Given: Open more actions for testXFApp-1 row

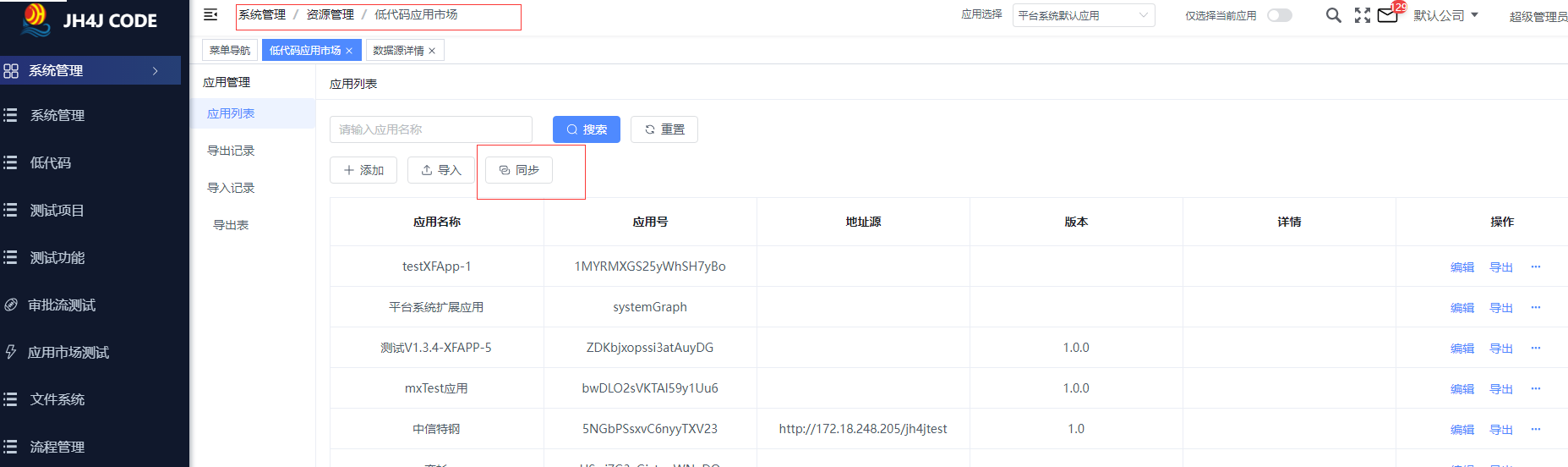Looking at the screenshot, I should click(x=1536, y=266).
